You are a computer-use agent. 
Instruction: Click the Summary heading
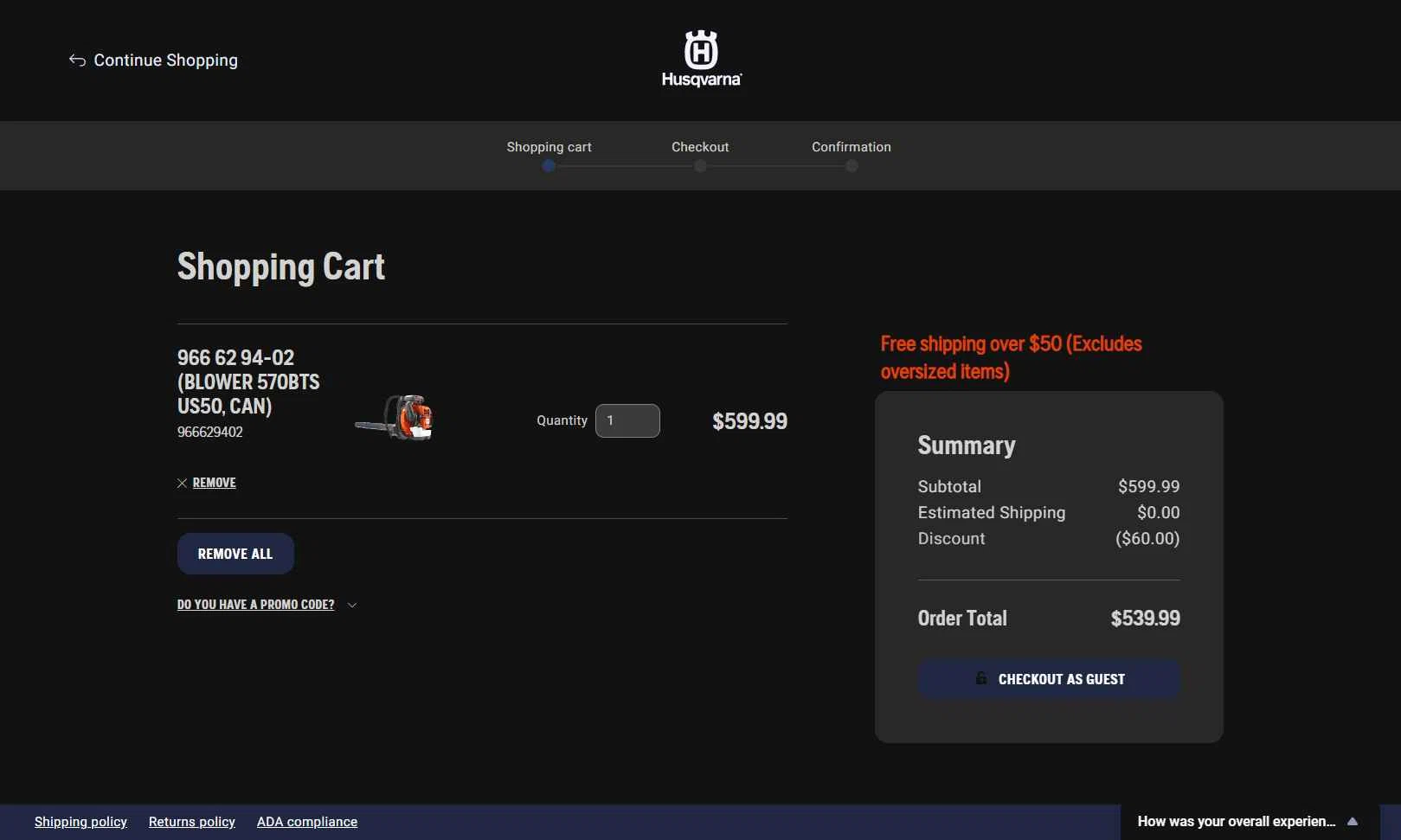tap(967, 446)
